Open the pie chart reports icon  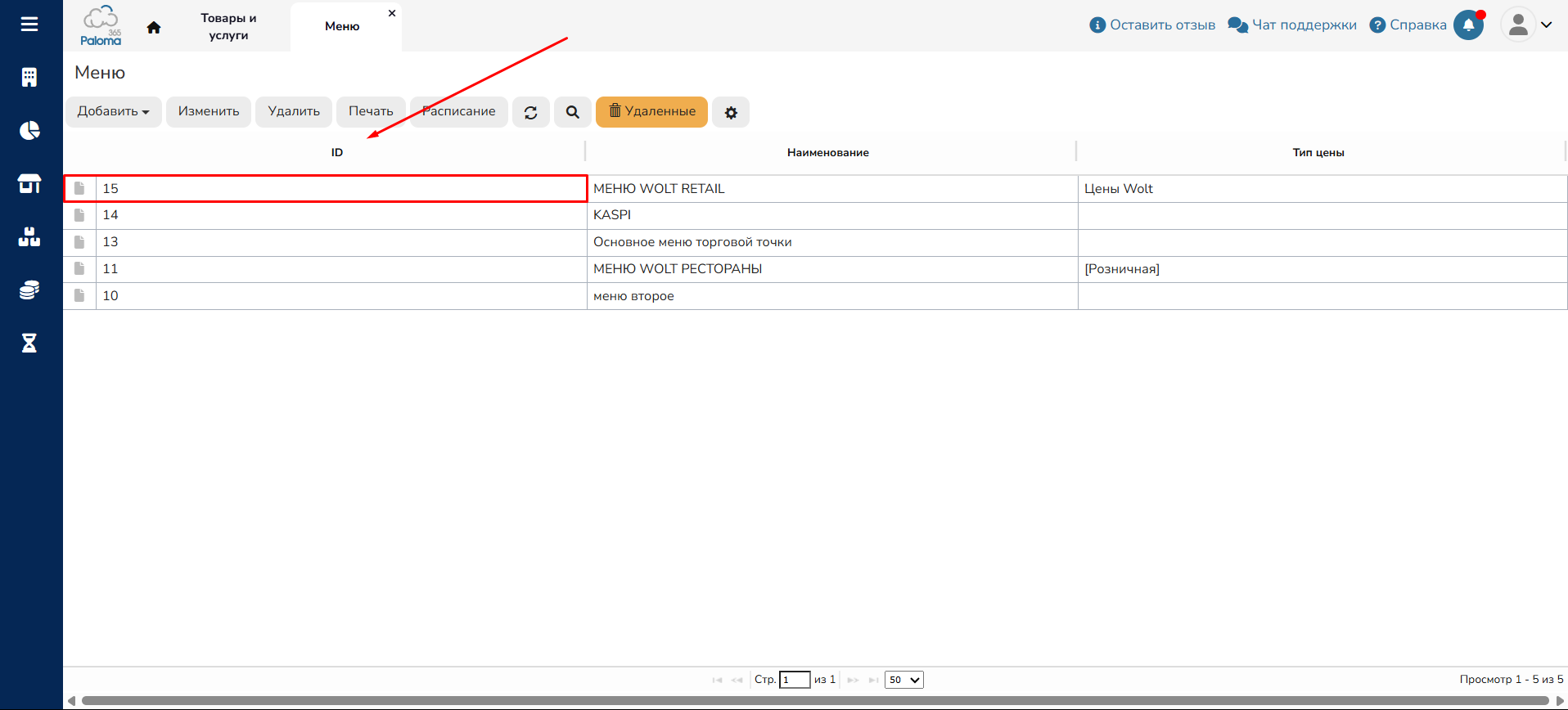29,131
